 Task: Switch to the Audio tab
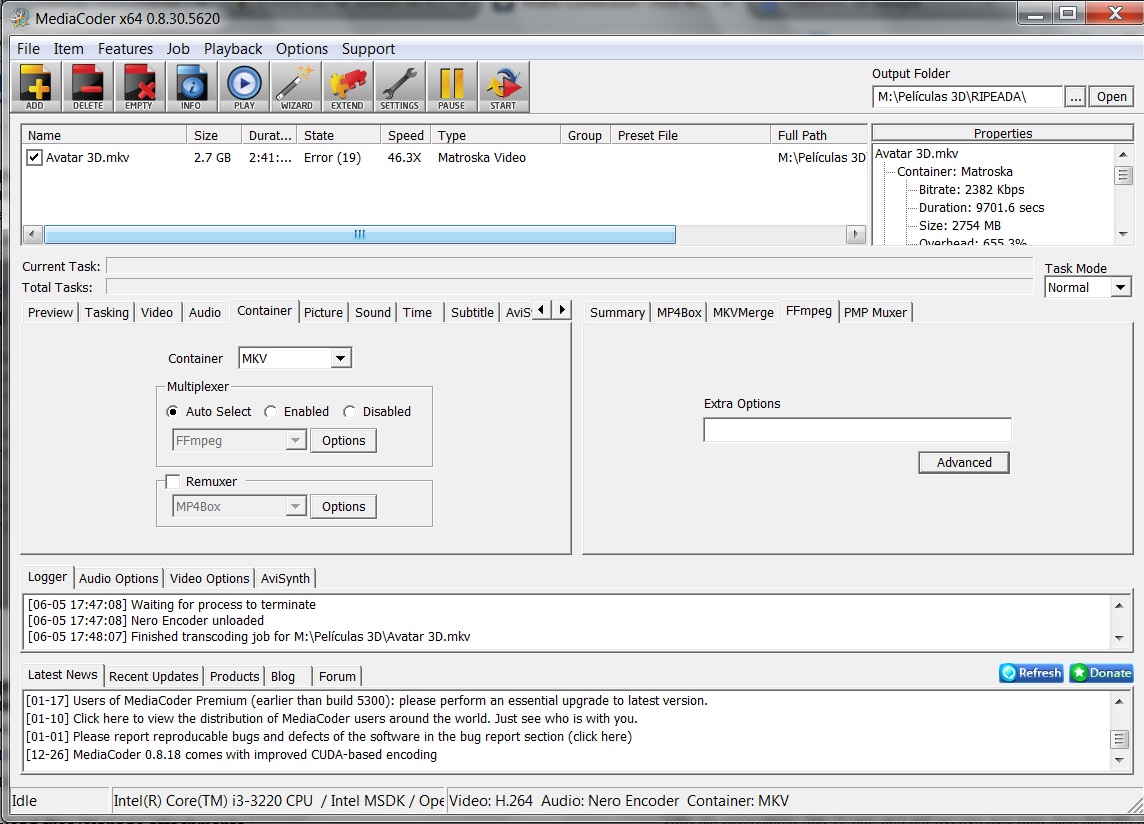(205, 312)
